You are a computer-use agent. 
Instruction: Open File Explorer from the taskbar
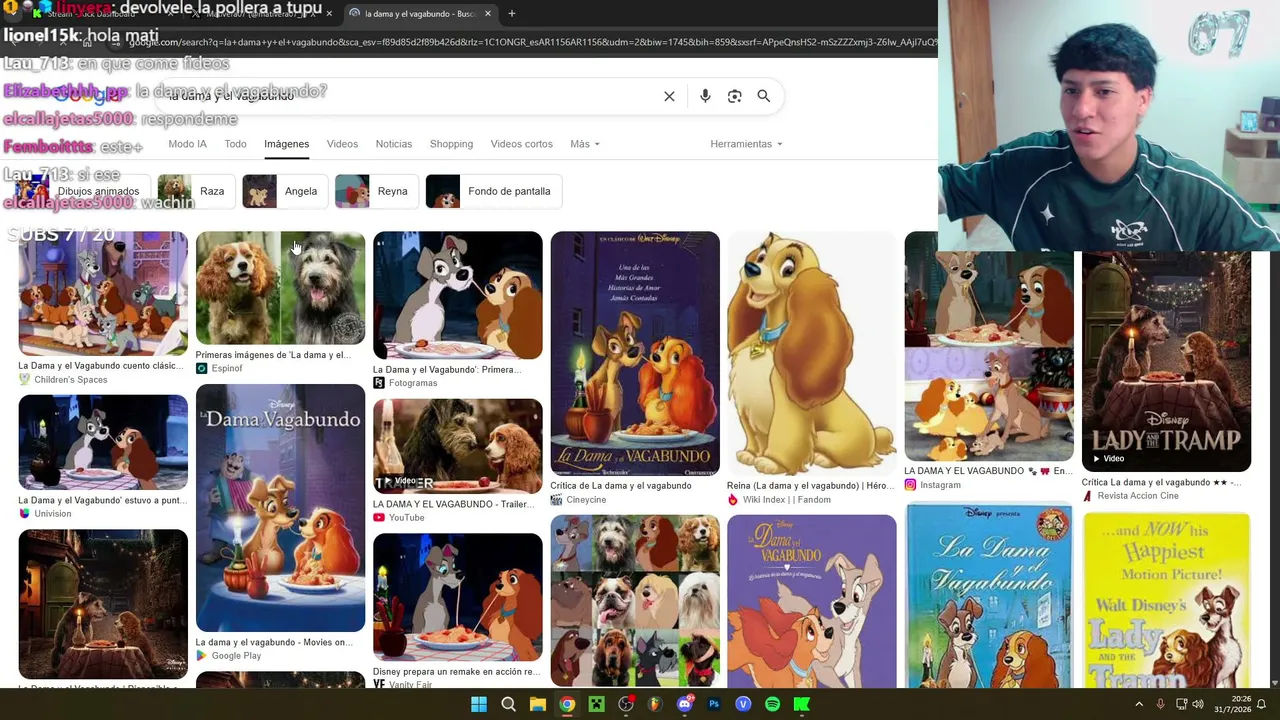click(538, 704)
